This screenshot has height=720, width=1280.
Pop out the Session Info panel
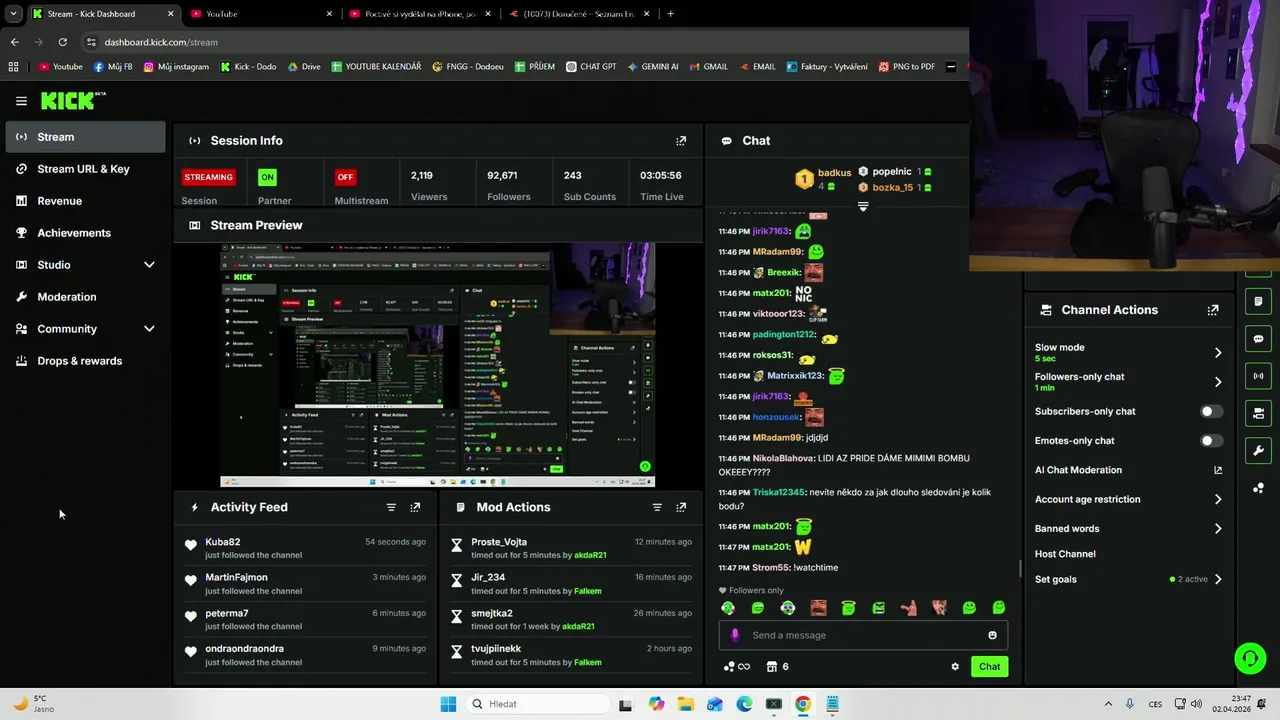[681, 141]
